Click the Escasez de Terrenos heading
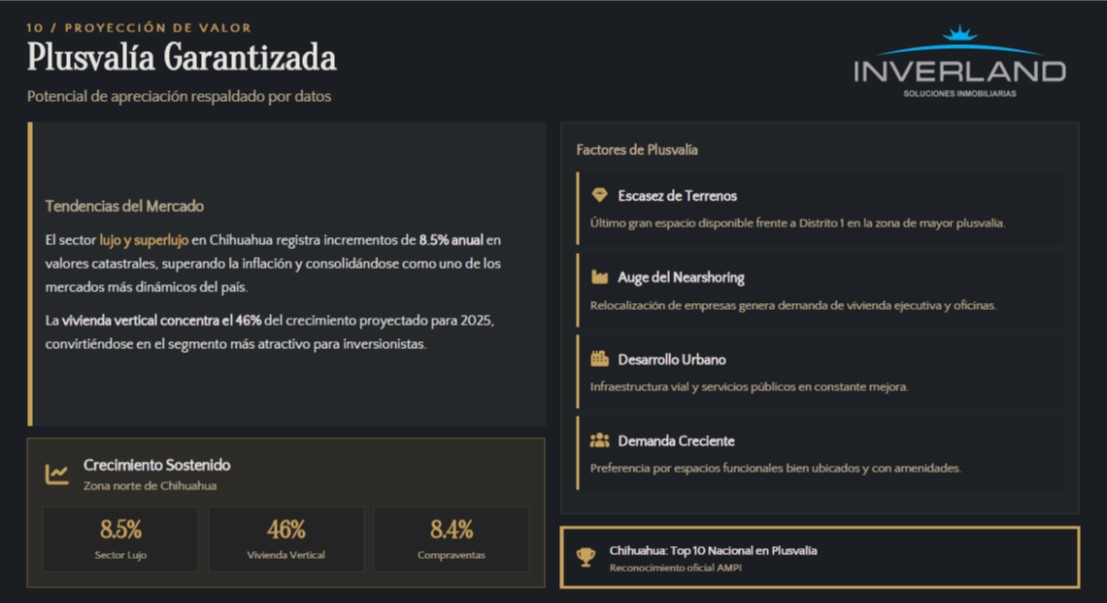The image size is (1107, 603). point(677,196)
